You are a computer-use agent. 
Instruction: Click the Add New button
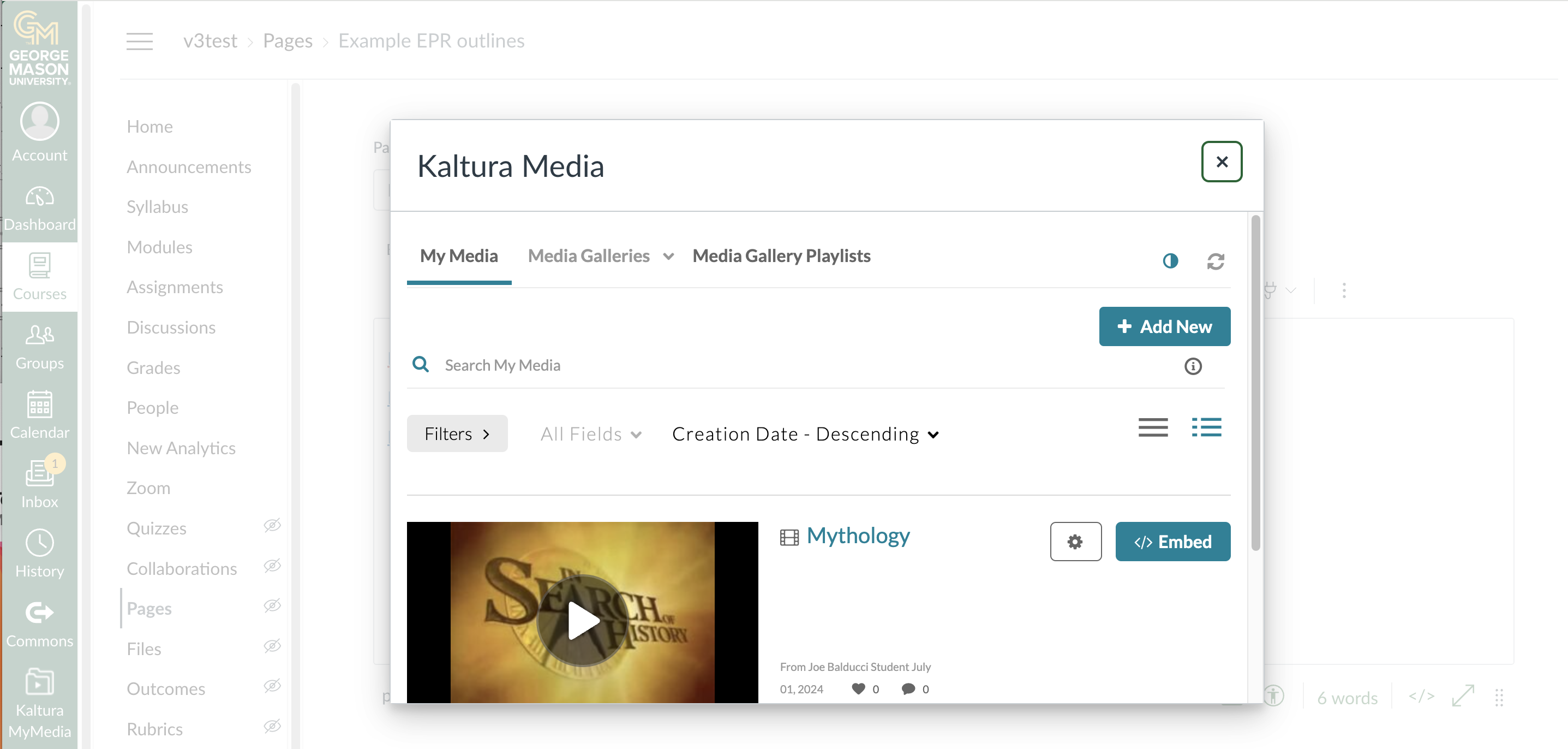click(x=1164, y=326)
